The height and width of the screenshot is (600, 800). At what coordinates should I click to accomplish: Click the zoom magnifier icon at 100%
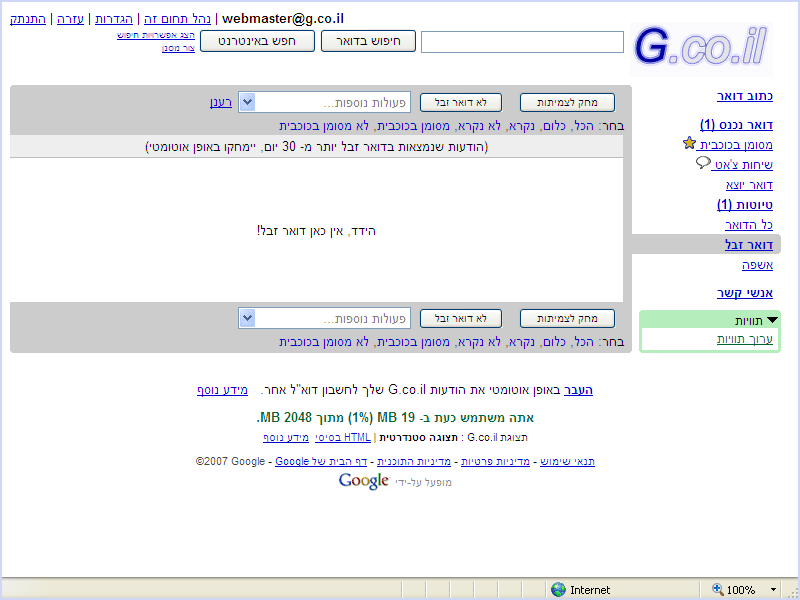coord(717,589)
